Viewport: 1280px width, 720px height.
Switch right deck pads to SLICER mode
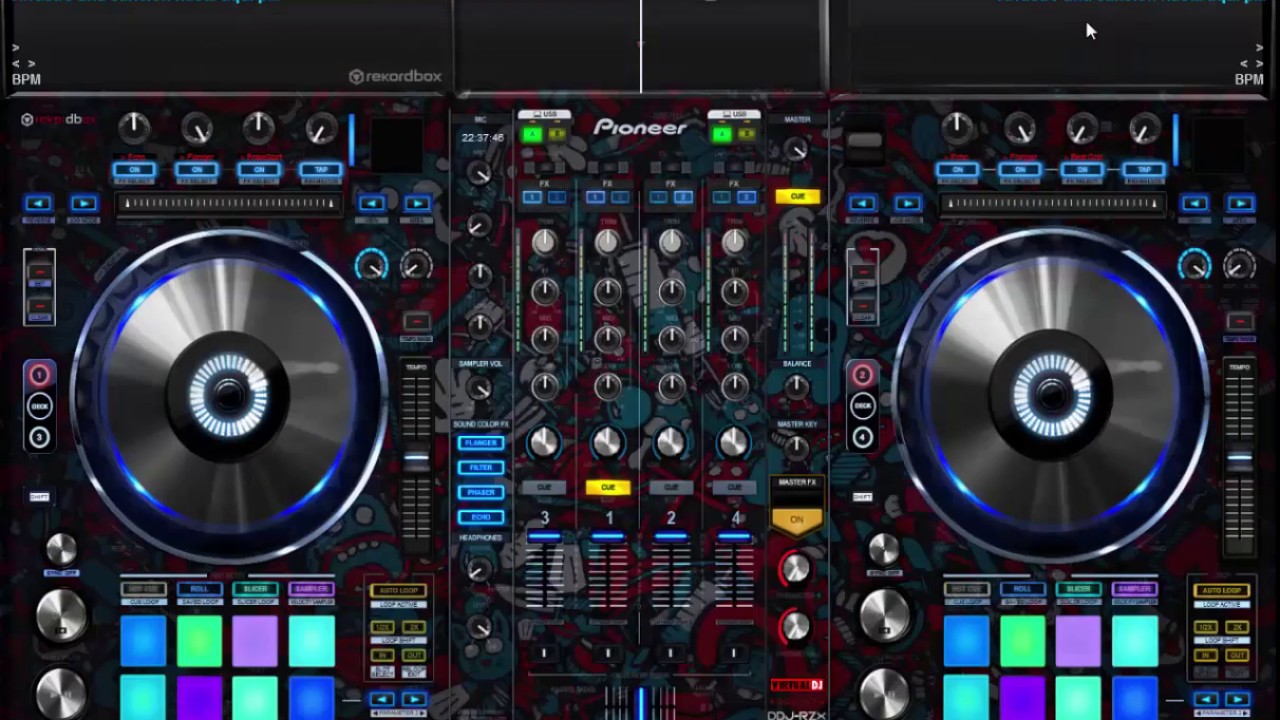1078,589
